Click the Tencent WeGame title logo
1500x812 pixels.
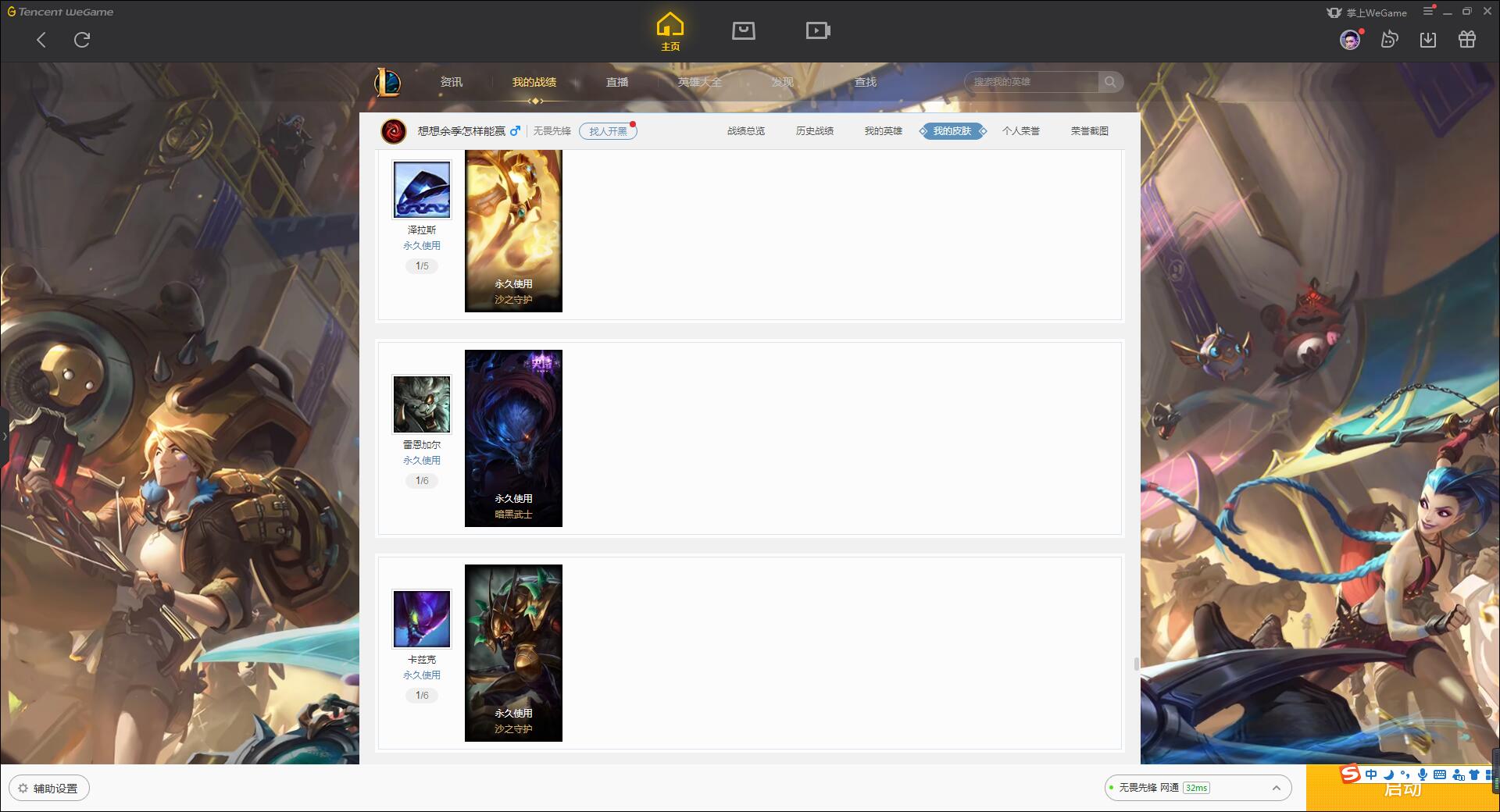point(61,12)
